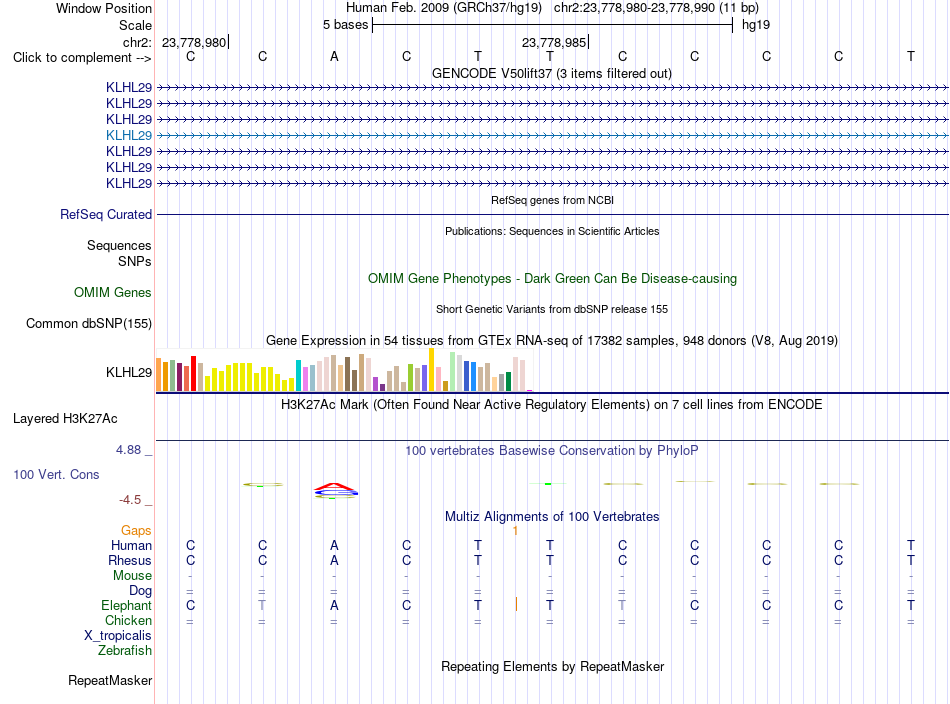
Task: Click the Sequences publications track label
Action: (x=119, y=245)
